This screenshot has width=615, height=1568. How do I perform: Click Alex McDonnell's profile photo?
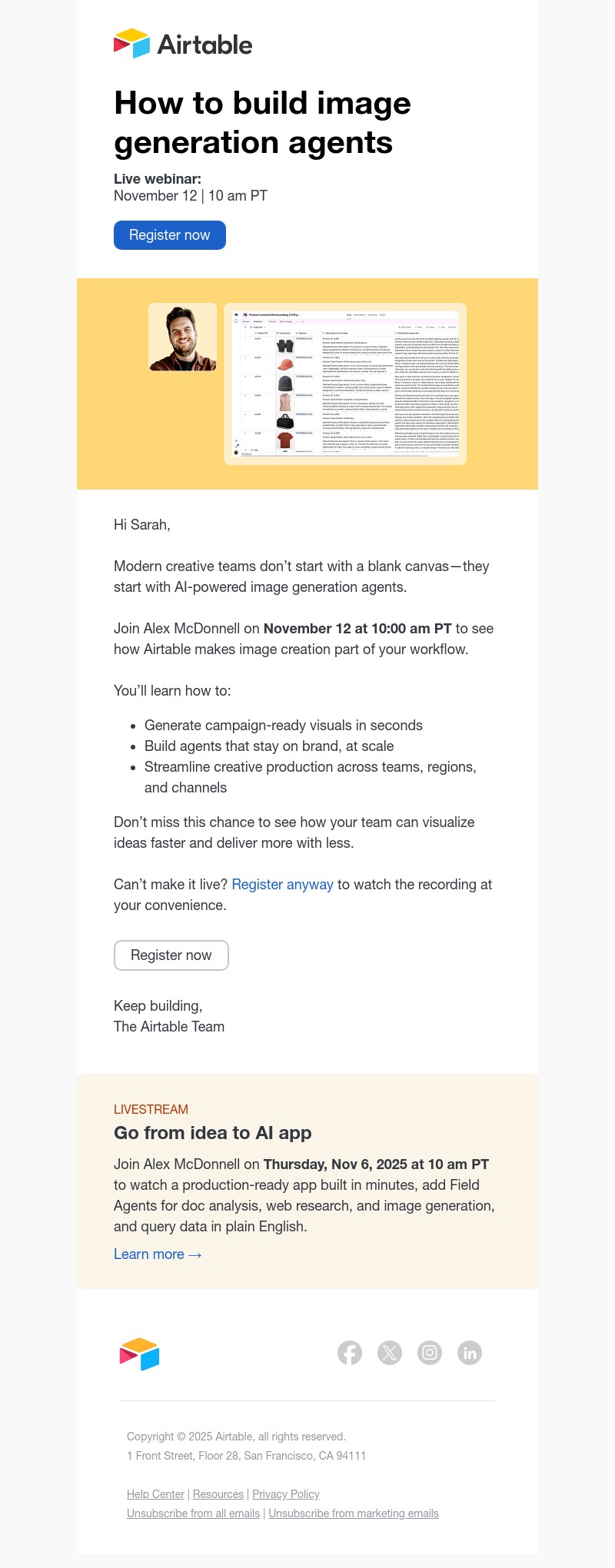182,337
